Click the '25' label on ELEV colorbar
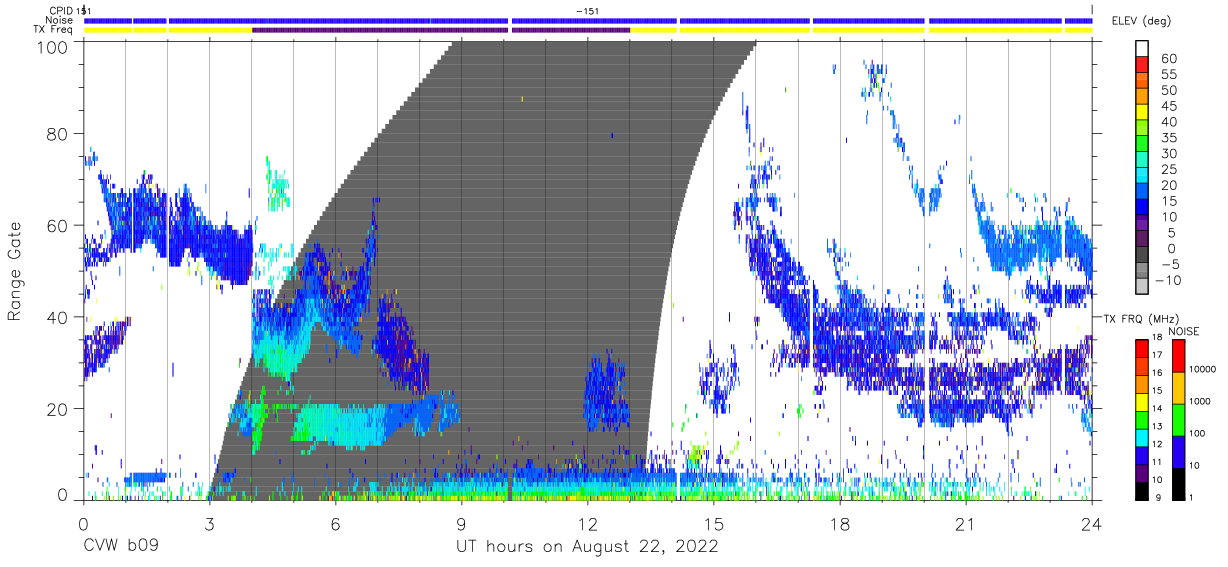 point(1168,170)
